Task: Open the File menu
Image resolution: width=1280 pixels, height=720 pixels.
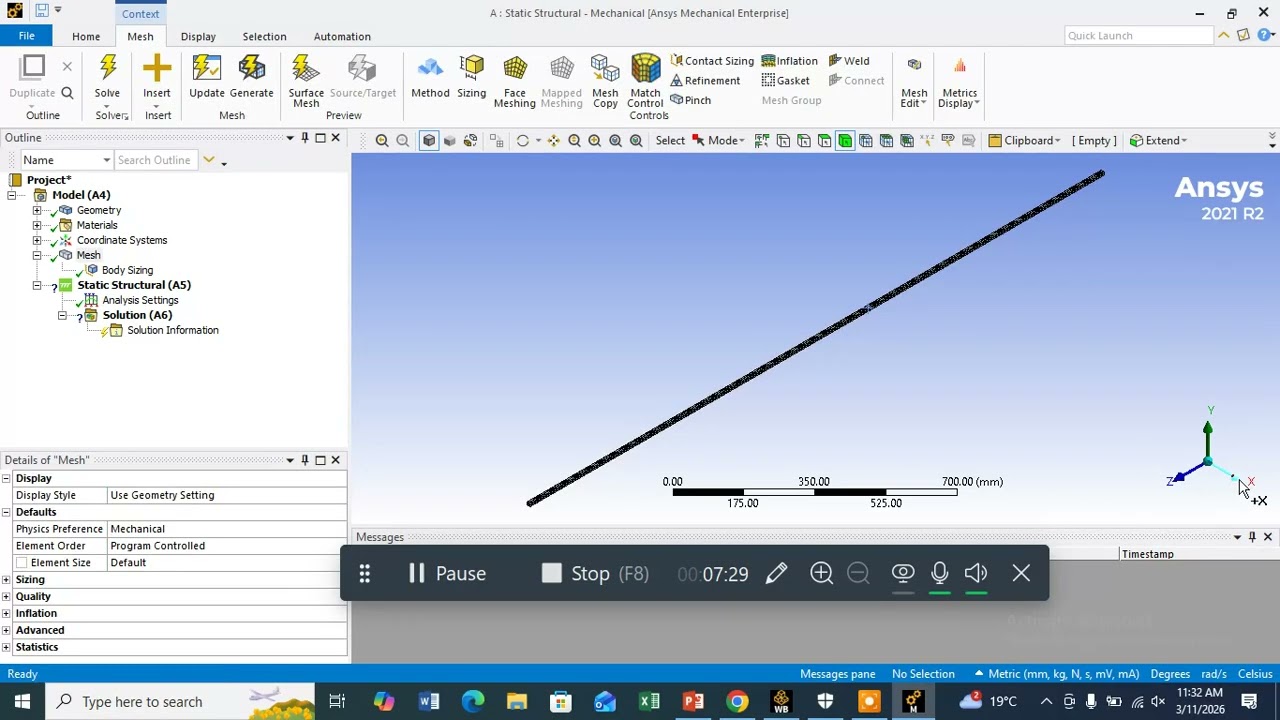Action: point(27,36)
